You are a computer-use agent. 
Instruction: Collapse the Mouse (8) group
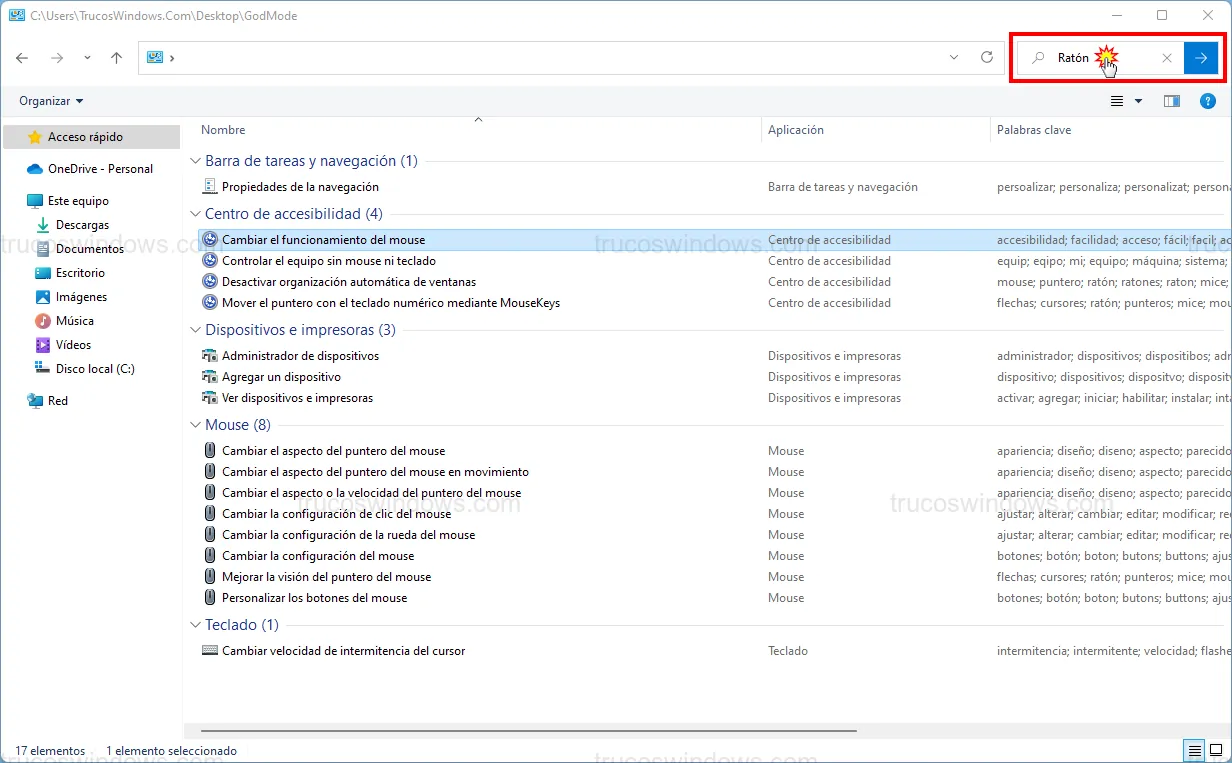point(195,425)
